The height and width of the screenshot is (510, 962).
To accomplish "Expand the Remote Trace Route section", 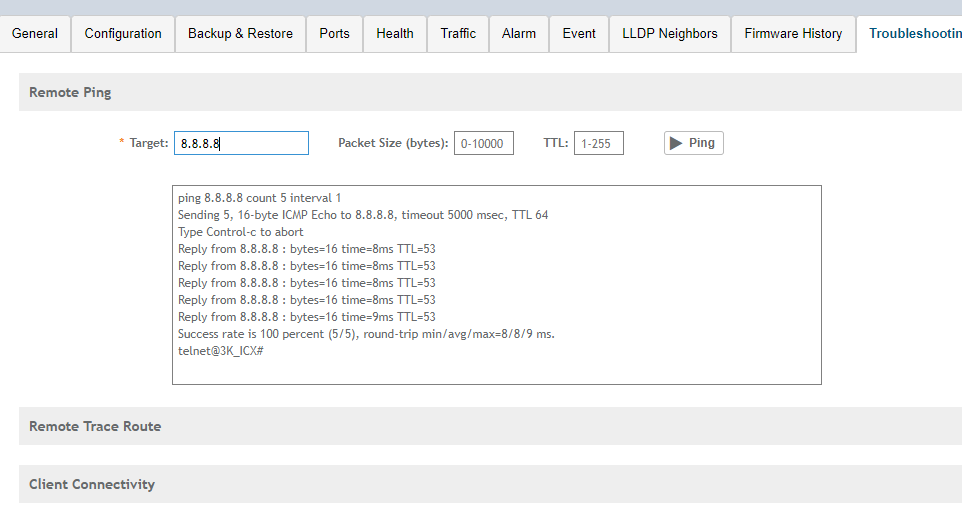I will (95, 426).
